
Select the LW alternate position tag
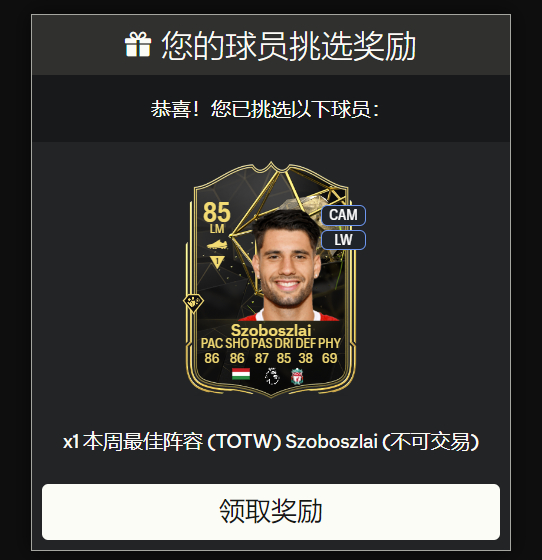click(x=343, y=240)
